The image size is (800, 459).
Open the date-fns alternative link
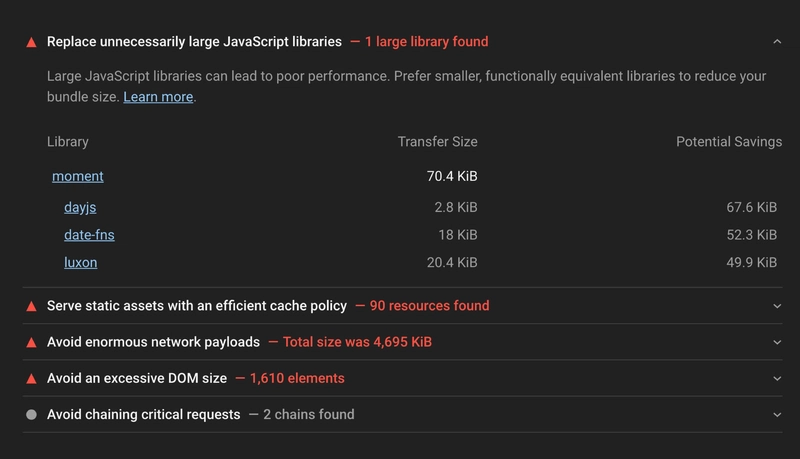pos(89,235)
